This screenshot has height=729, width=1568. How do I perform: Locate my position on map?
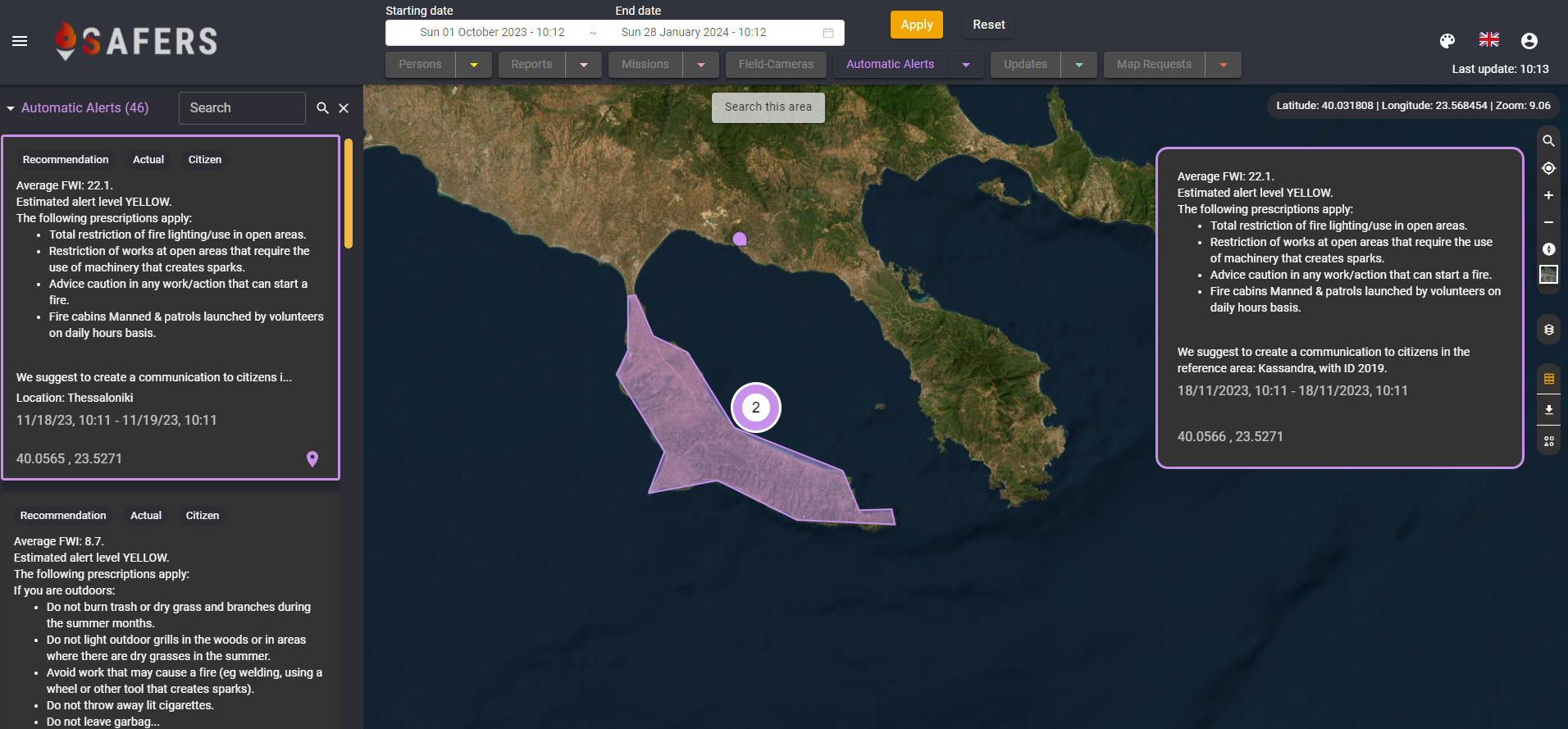coord(1548,168)
